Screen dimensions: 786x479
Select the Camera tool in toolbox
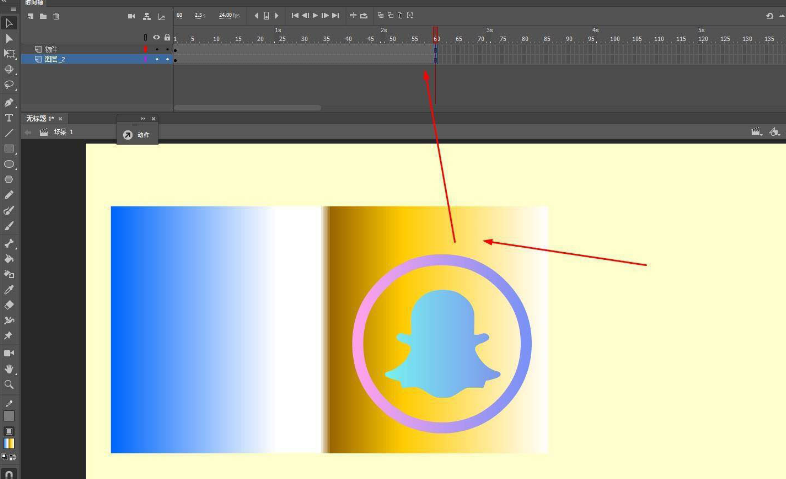[9, 353]
